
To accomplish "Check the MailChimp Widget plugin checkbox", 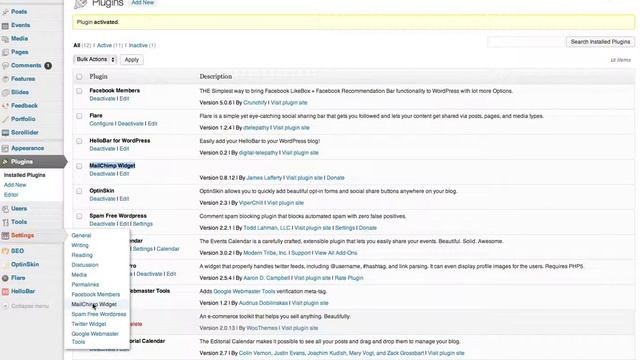I will coord(79,166).
